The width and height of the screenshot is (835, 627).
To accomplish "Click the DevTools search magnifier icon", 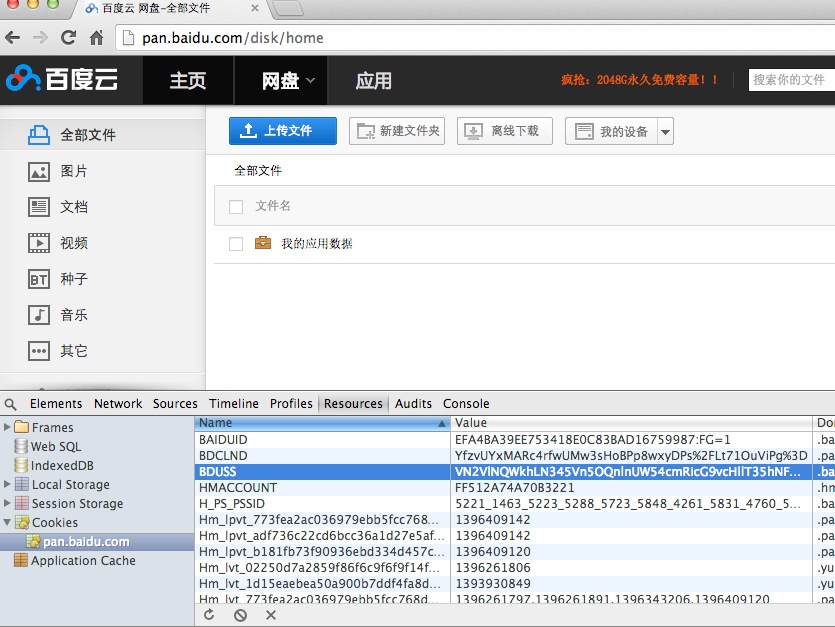I will (x=11, y=404).
